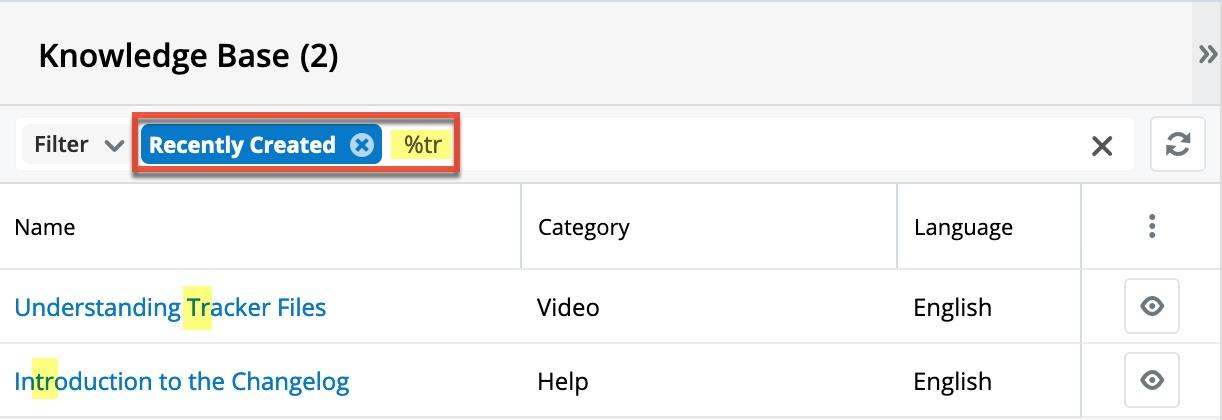Open column options three-dot menu
This screenshot has height=420, width=1222.
coord(1152,226)
